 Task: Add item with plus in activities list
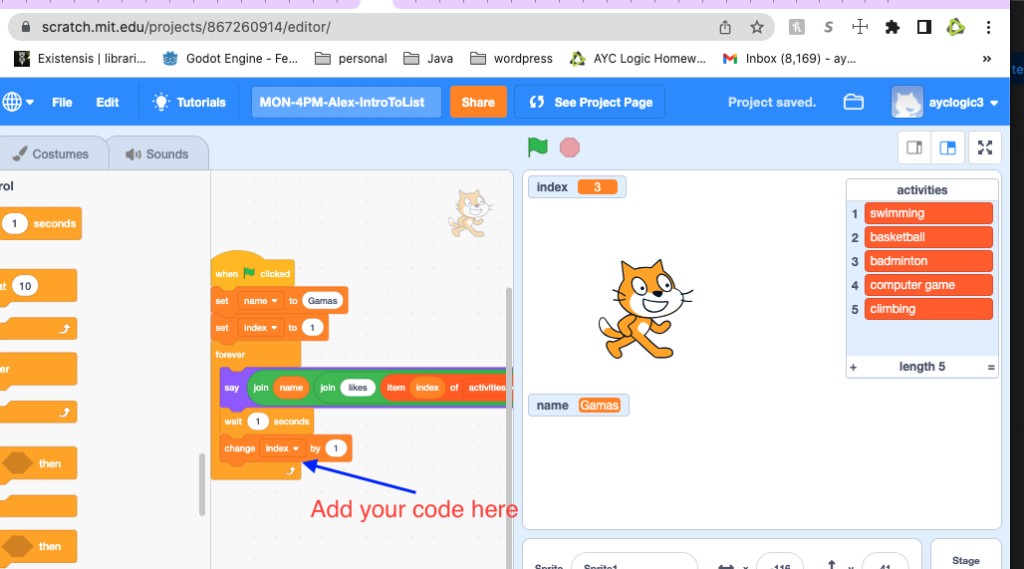click(853, 367)
